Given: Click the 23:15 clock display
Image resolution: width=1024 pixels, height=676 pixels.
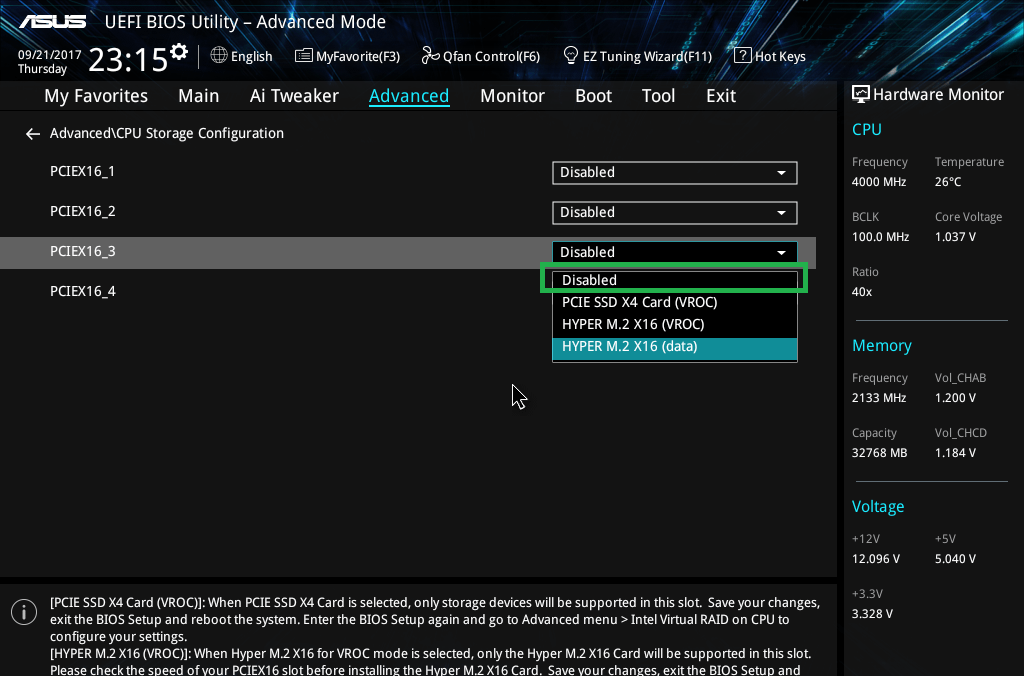Looking at the screenshot, I should (128, 60).
